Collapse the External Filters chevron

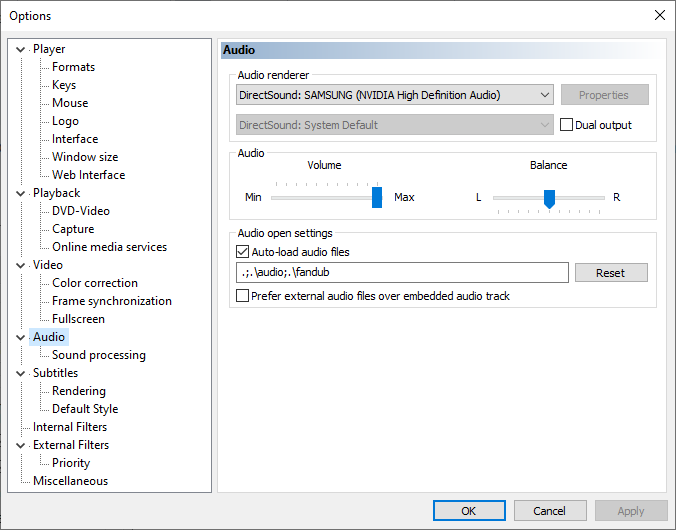(x=20, y=445)
